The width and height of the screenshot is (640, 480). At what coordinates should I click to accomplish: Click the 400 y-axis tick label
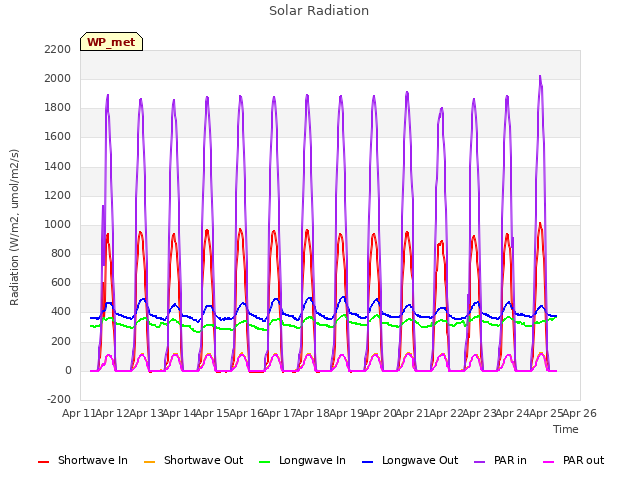pos(61,312)
